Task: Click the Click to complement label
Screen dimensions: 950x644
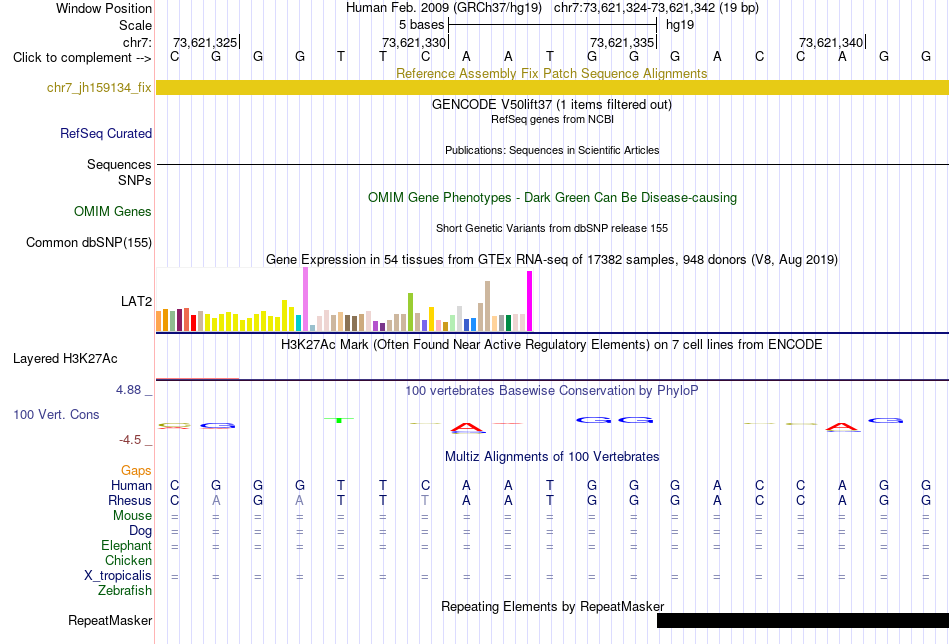Action: pyautogui.click(x=82, y=58)
